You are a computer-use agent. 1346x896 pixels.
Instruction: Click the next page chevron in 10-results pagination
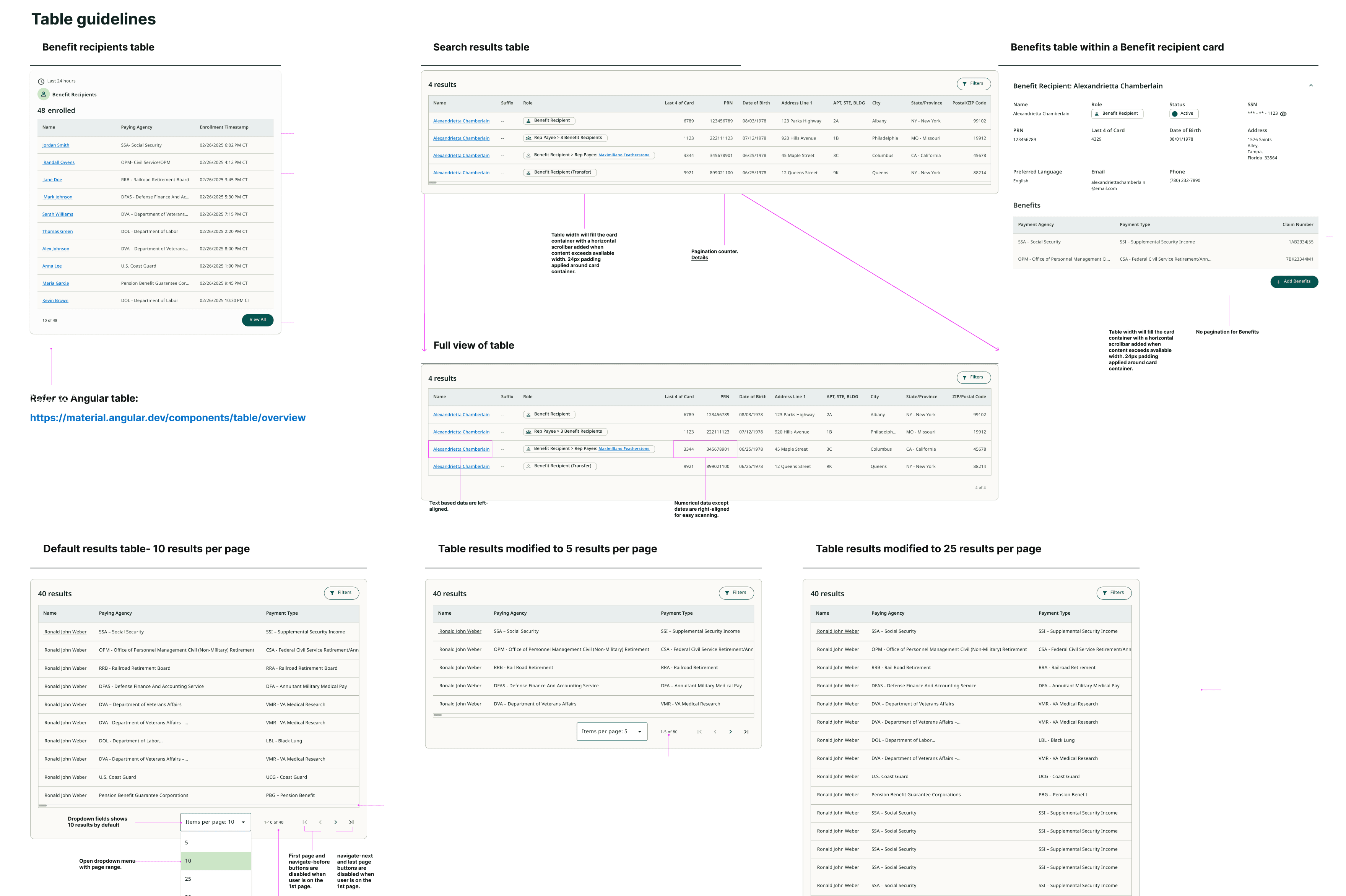[335, 822]
